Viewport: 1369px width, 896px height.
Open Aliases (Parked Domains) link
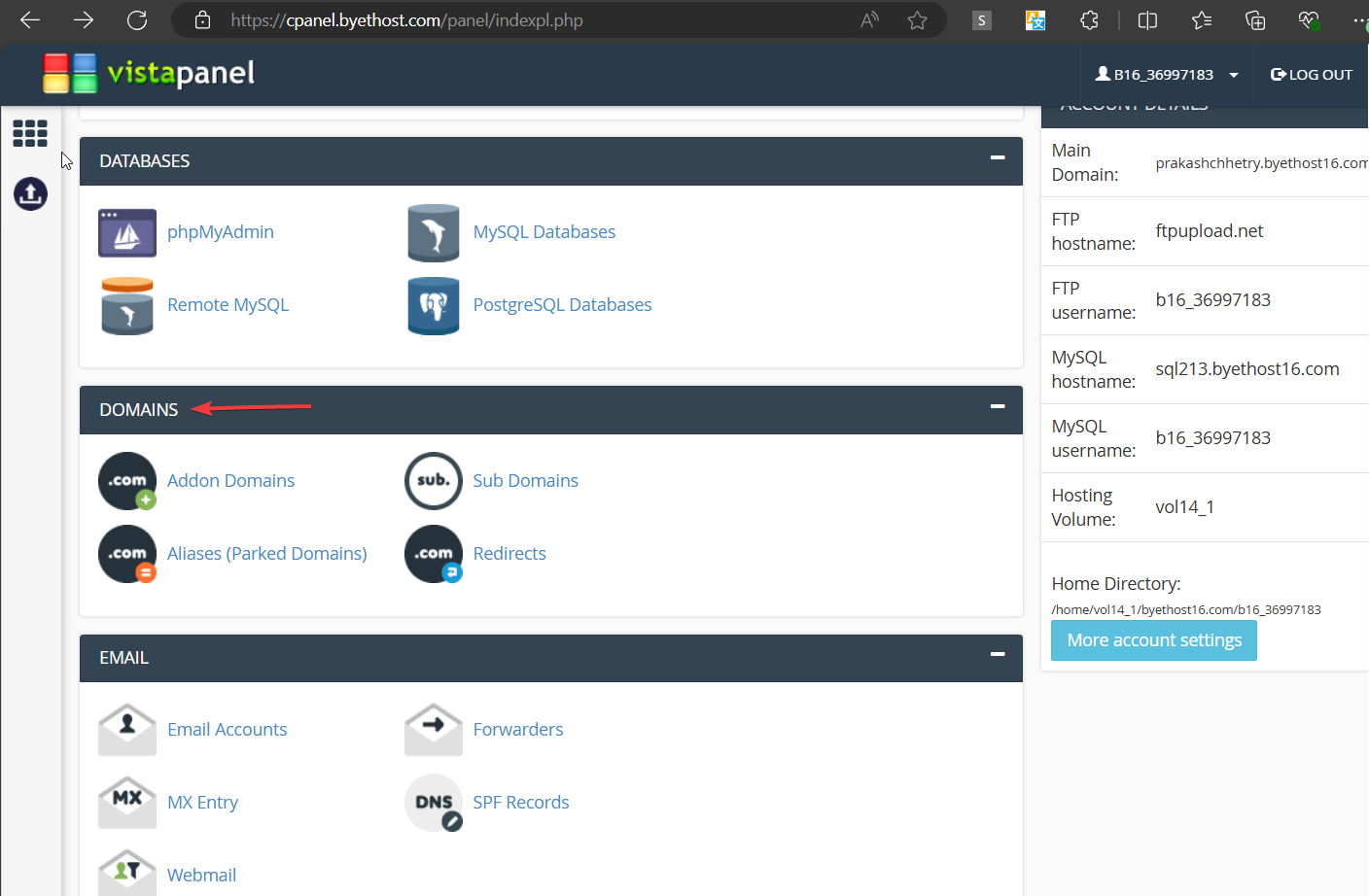tap(267, 554)
